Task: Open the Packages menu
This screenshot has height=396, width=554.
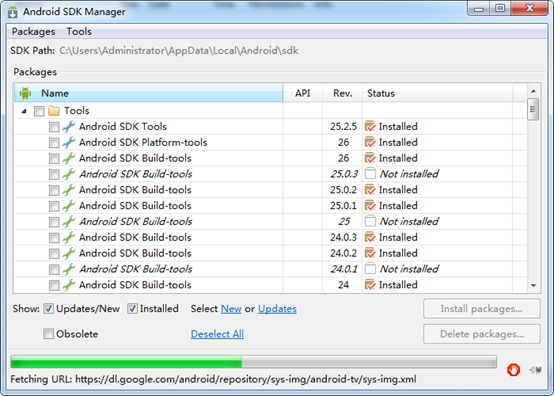Action: 34,32
